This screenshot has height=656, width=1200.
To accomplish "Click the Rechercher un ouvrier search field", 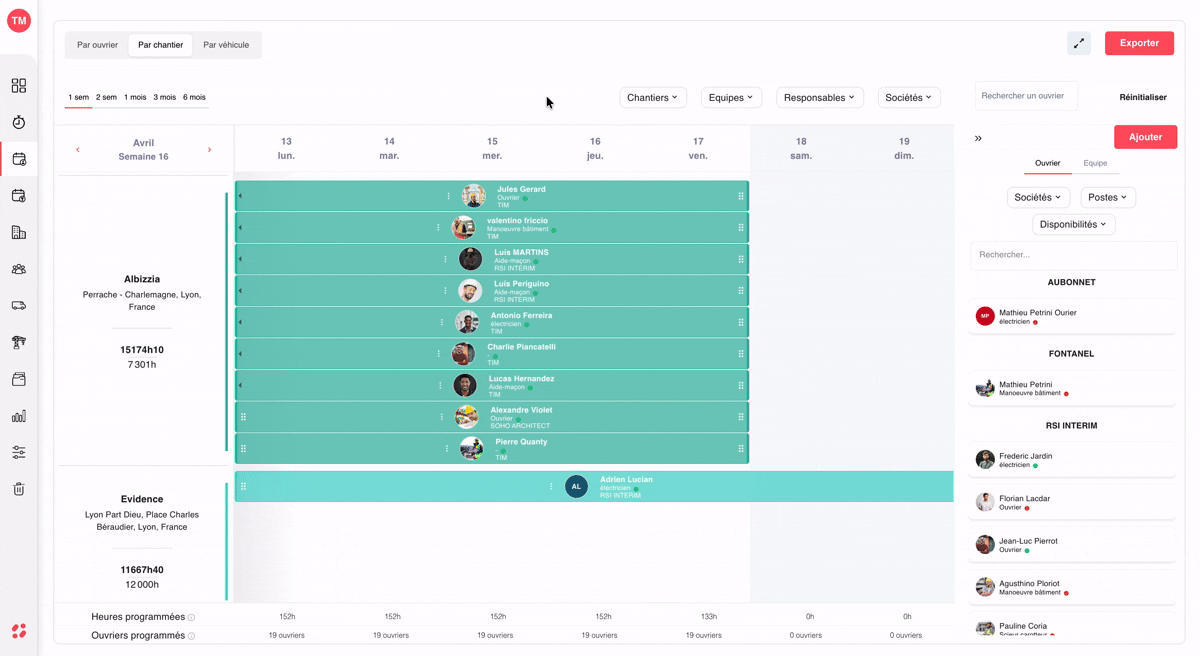I will coord(1026,96).
